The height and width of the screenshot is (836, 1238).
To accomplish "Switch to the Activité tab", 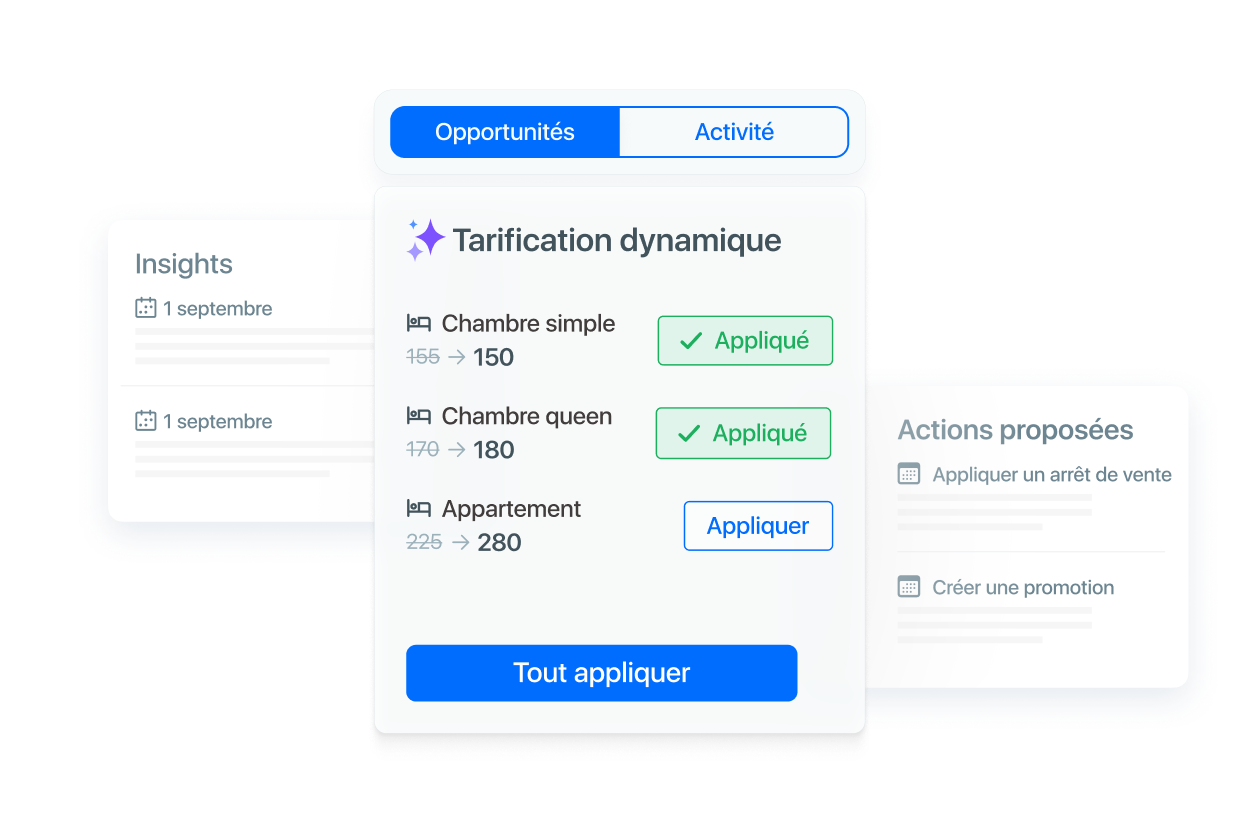I will (734, 132).
